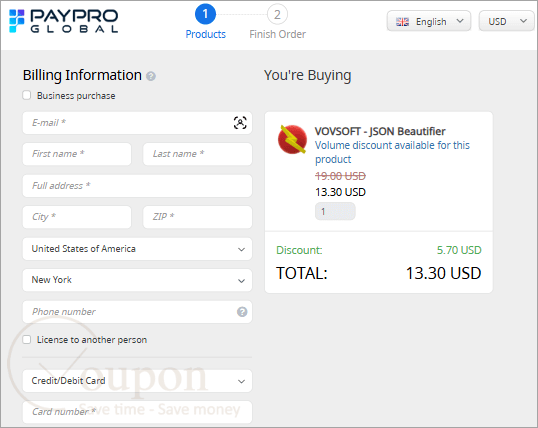Click the Card number input field

[137, 412]
